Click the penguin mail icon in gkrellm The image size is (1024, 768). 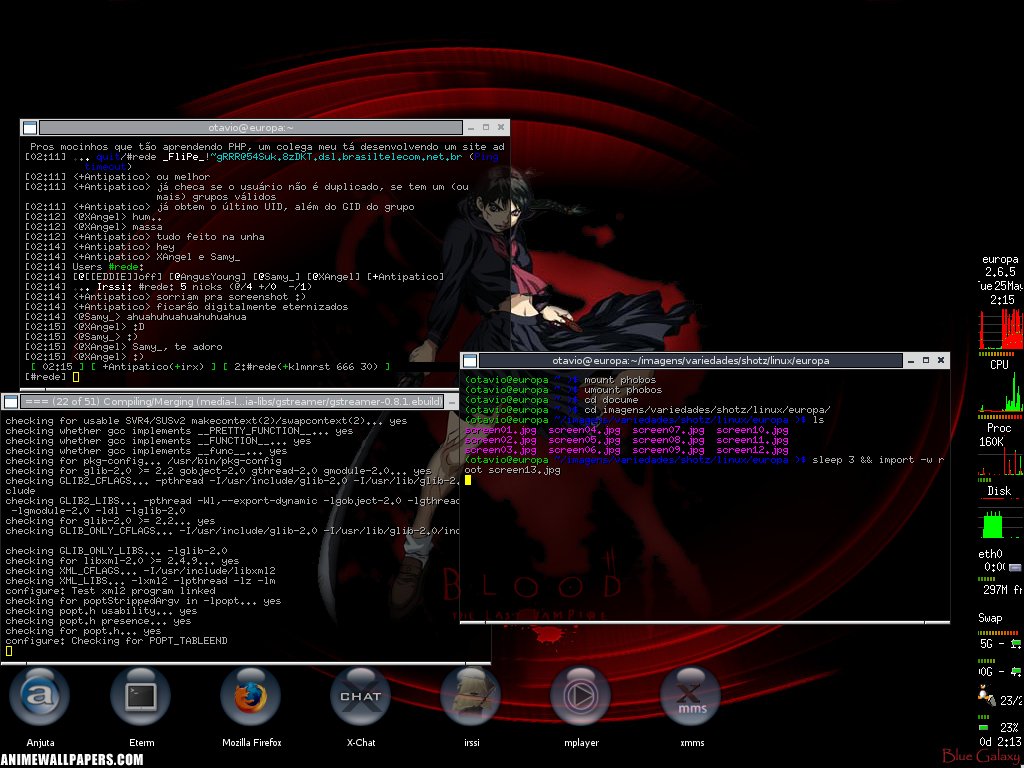(986, 696)
